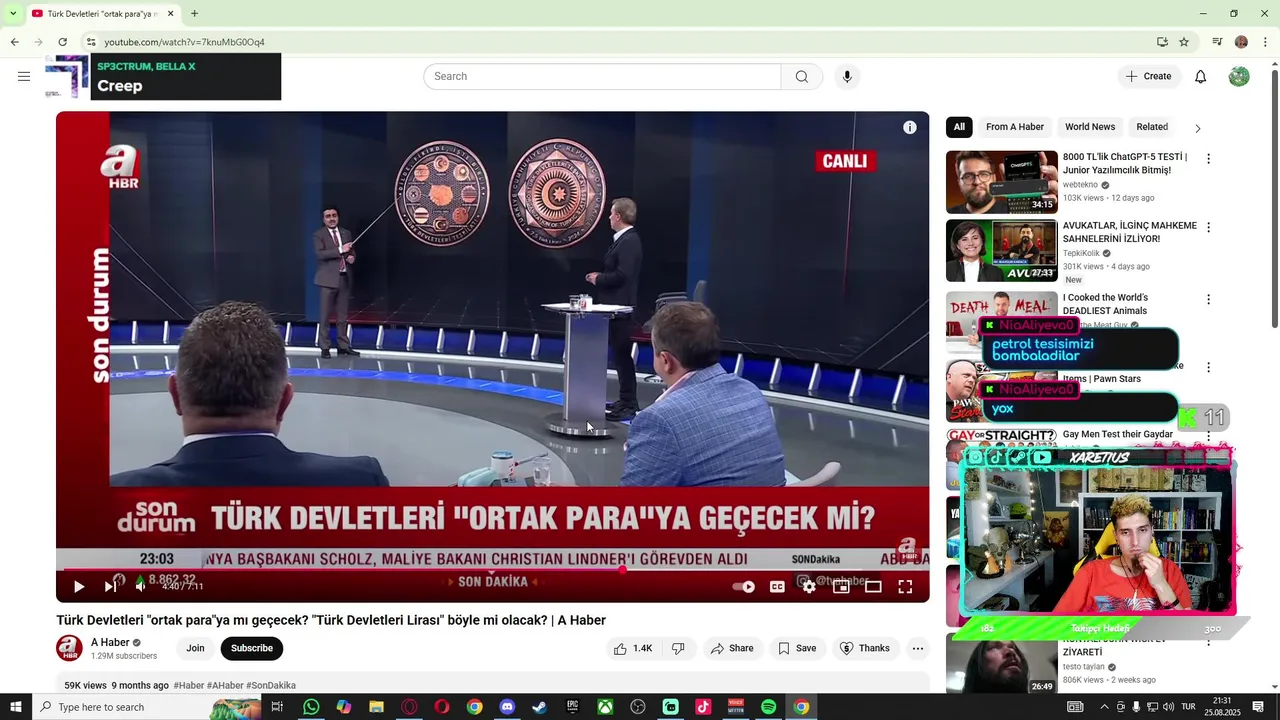1280x720 pixels.
Task: Click the Thanks button
Action: tap(865, 648)
